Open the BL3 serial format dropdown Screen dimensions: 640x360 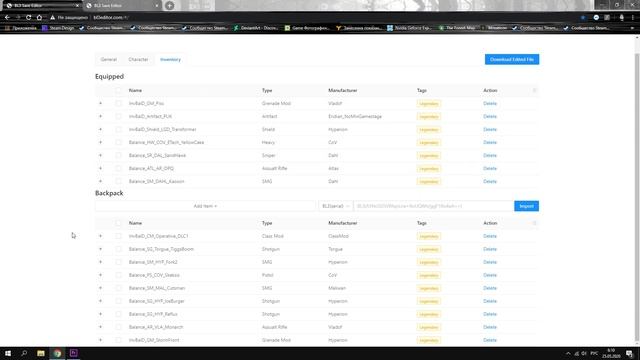tap(336, 206)
